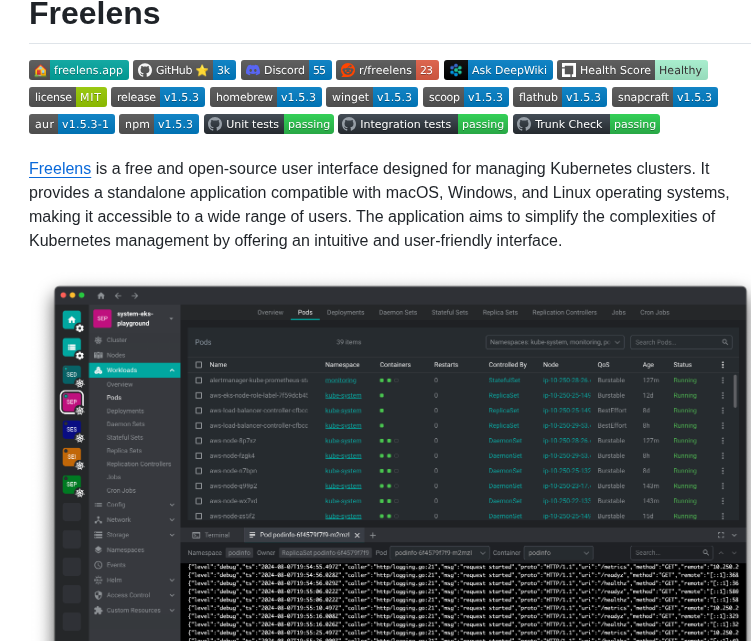Click the pods table vertical scrollbar
This screenshot has width=751, height=641.
point(735,391)
